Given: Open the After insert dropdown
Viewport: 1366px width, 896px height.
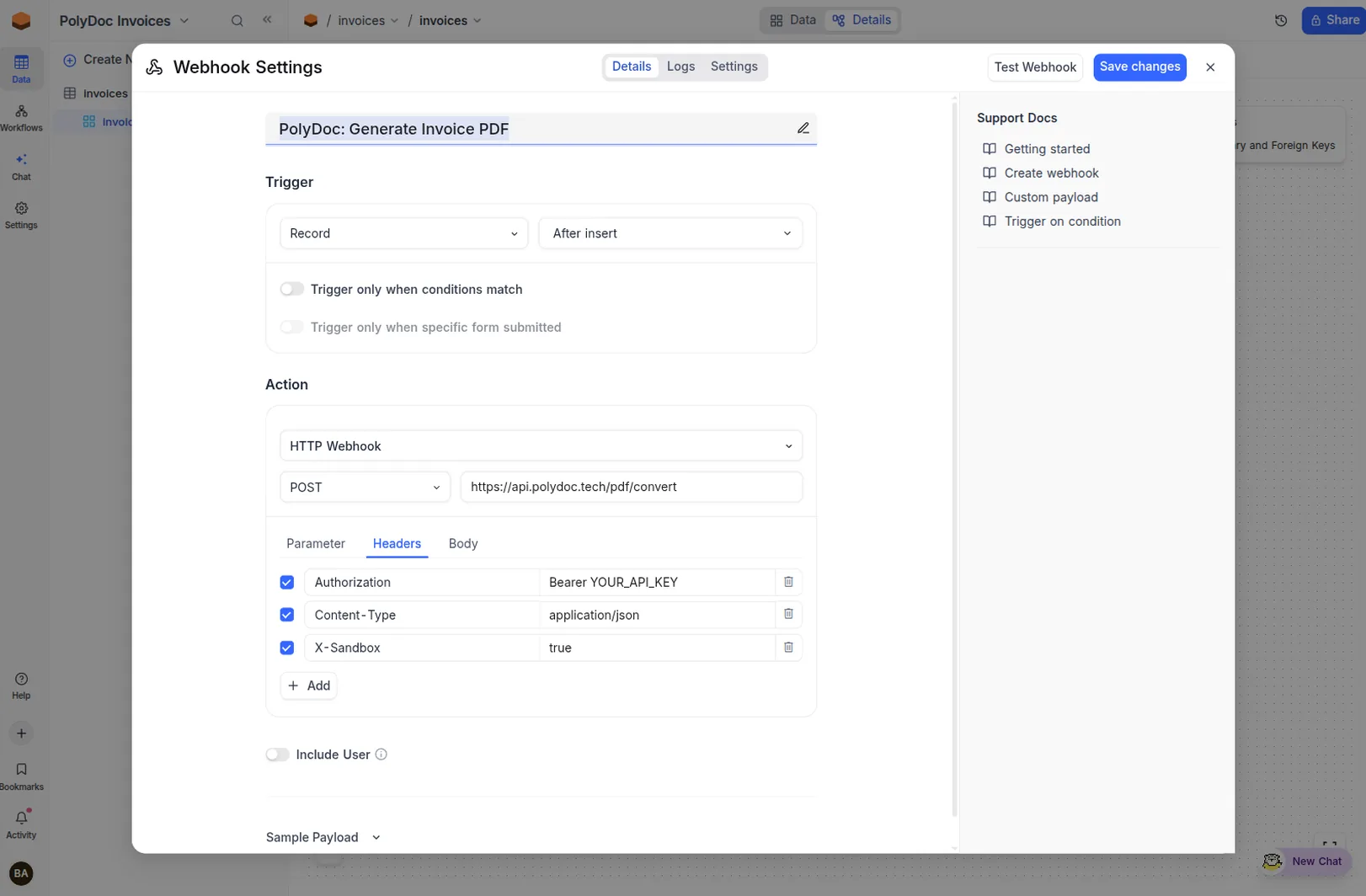Looking at the screenshot, I should tap(670, 233).
